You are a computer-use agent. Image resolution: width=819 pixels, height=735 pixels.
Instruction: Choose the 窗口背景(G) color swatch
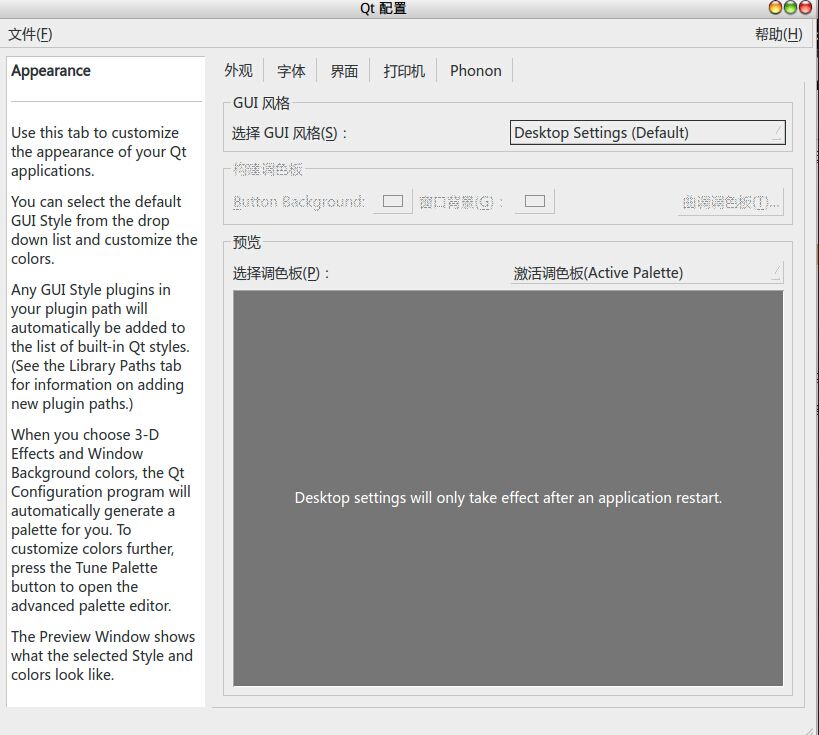point(534,202)
